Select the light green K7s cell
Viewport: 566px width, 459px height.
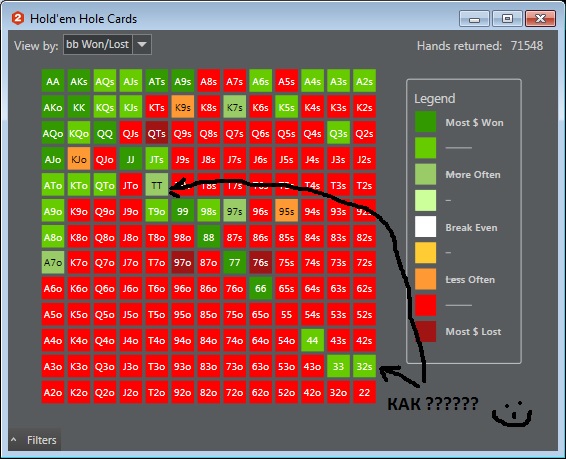click(235, 107)
